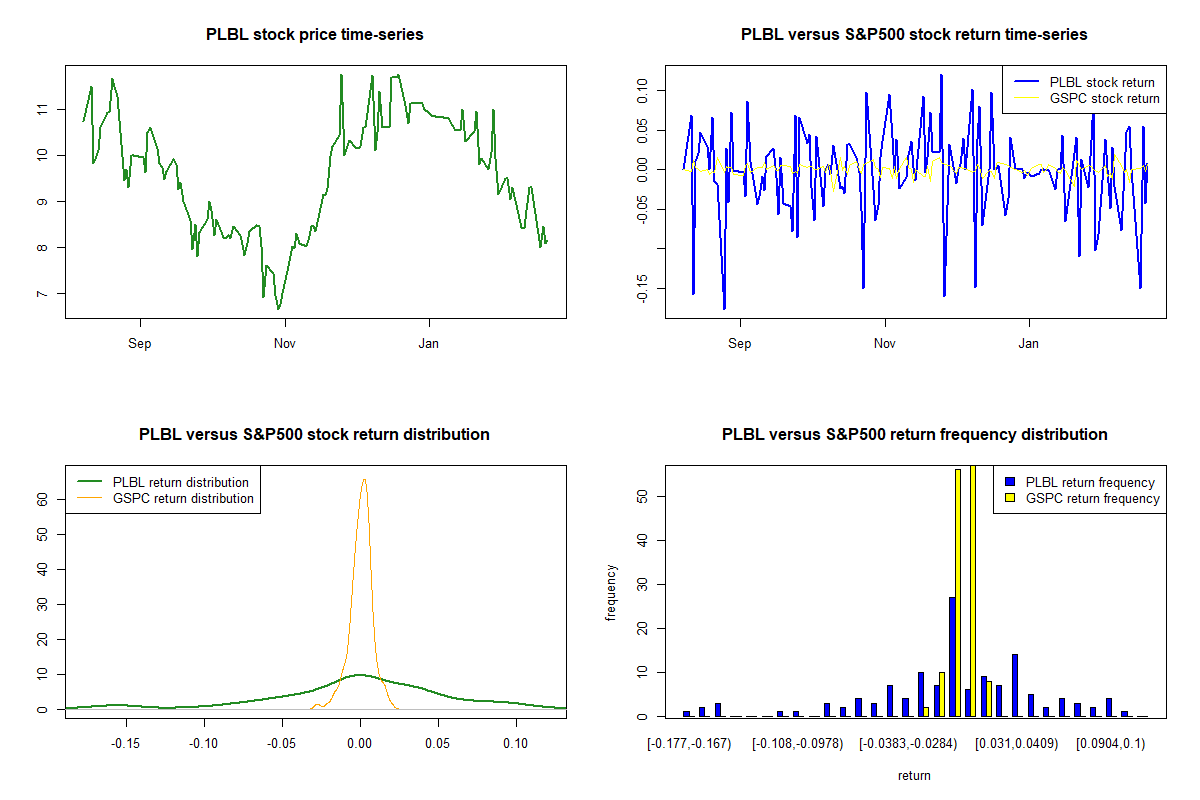Click the blue PLBL return frequency legend swatch

coord(1010,482)
